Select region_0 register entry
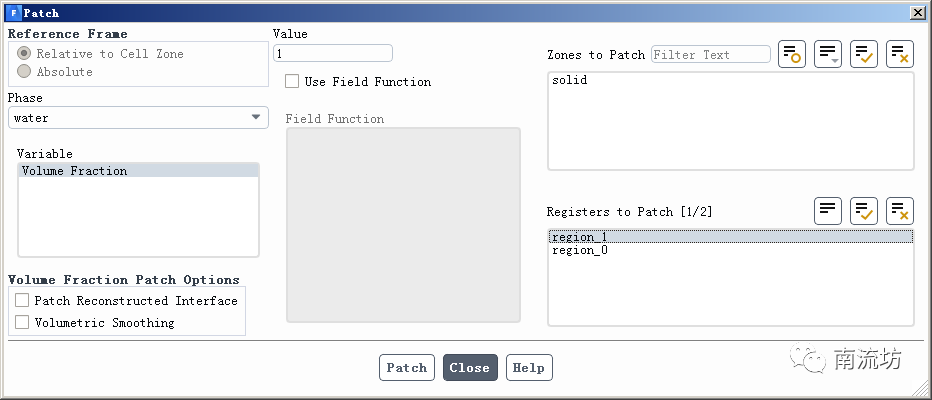This screenshot has width=932, height=400. 580,250
